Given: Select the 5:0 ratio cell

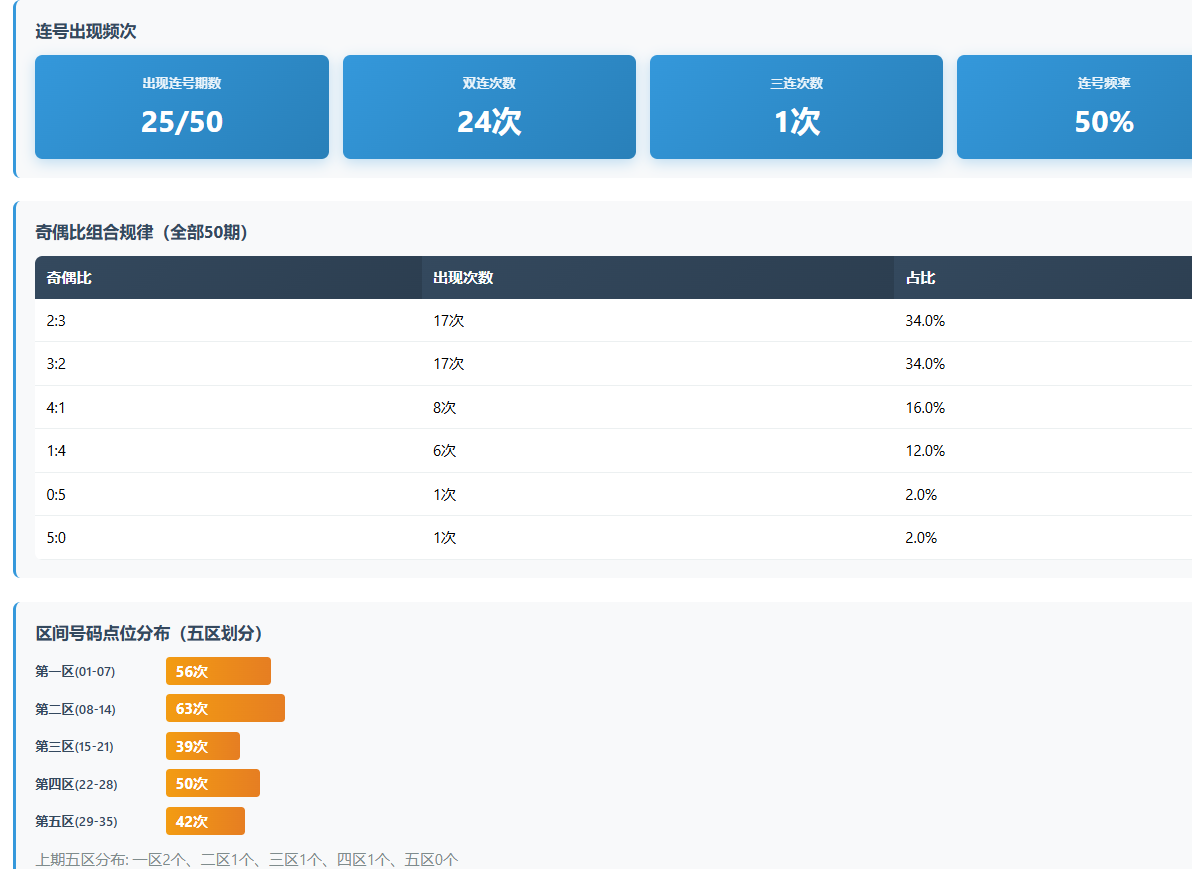Looking at the screenshot, I should [x=56, y=538].
